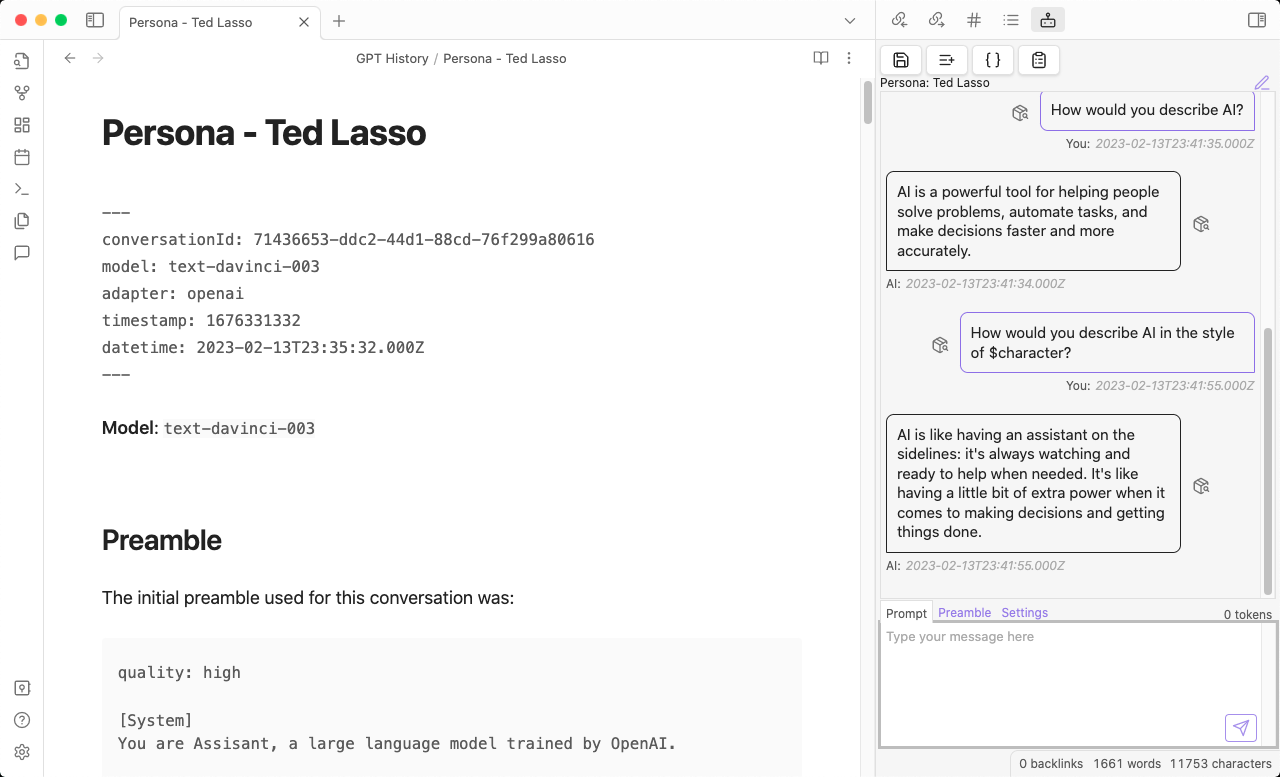Save the conversation with the floppy icon
This screenshot has height=777, width=1280.
point(901,60)
